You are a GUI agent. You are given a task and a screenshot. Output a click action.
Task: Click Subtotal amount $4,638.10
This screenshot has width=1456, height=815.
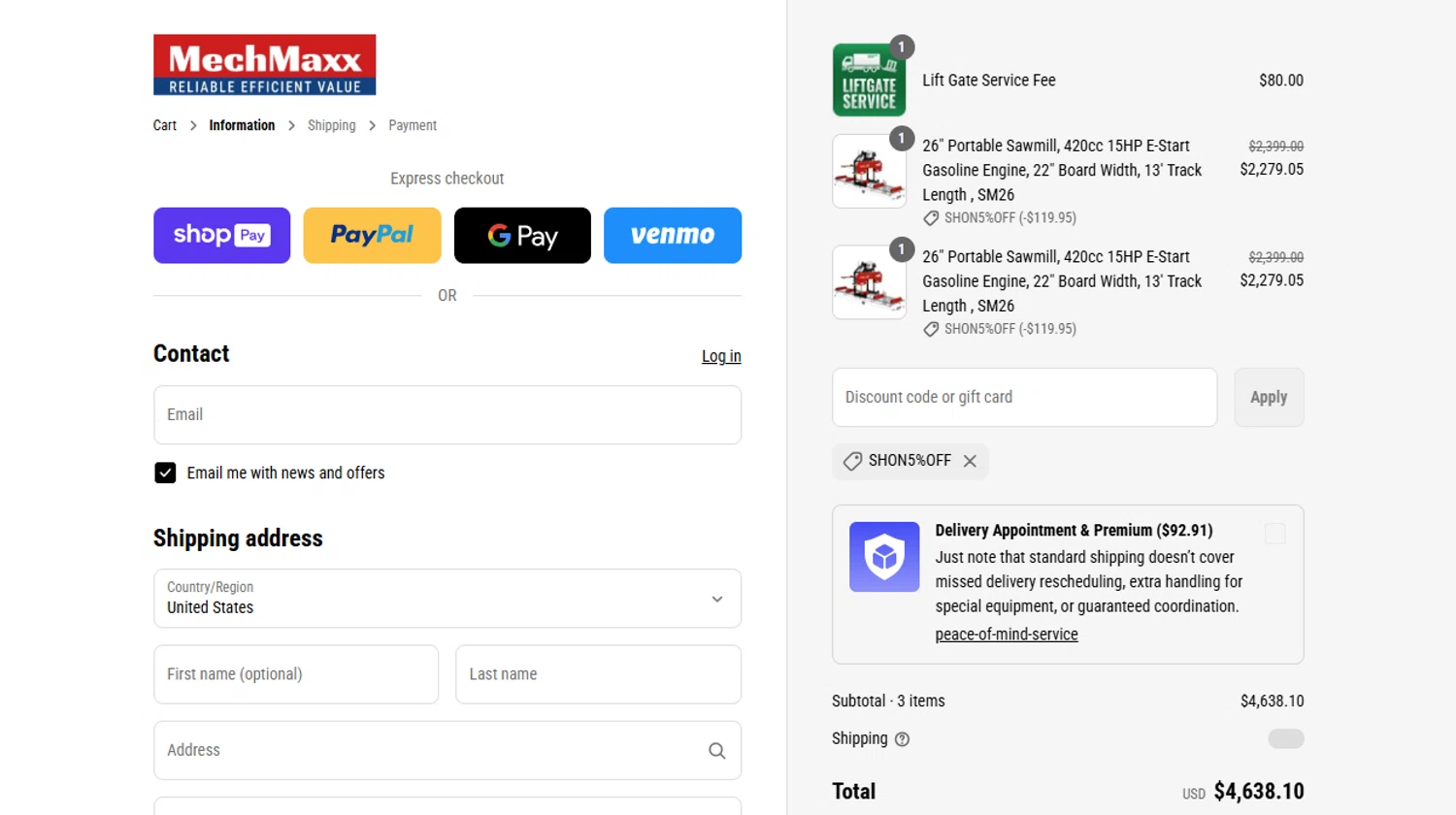point(1272,701)
